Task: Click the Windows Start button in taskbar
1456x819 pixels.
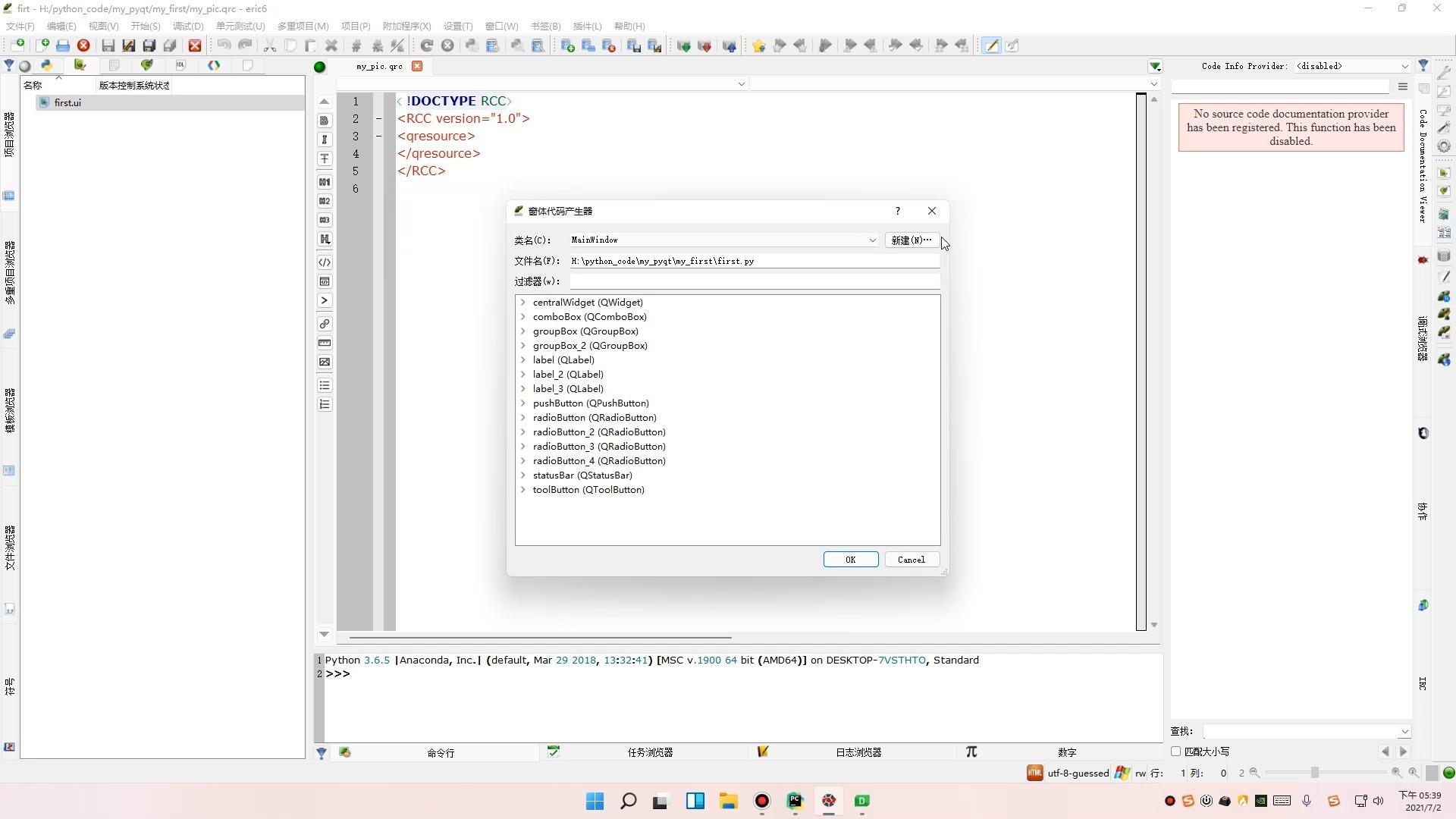Action: coord(595,801)
